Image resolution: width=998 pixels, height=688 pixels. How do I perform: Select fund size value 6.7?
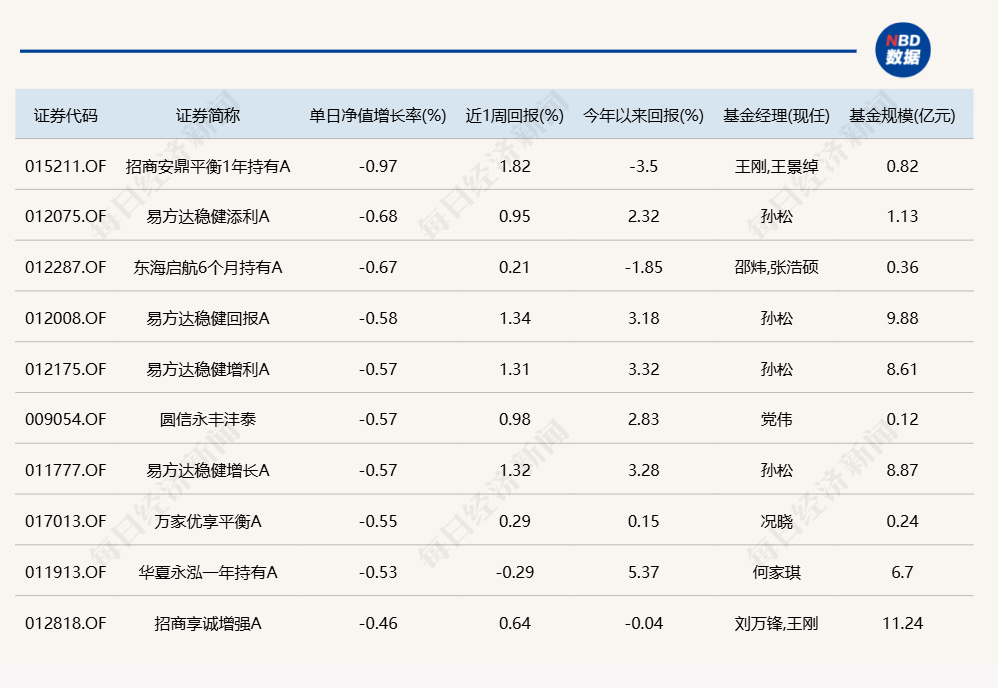coord(903,572)
